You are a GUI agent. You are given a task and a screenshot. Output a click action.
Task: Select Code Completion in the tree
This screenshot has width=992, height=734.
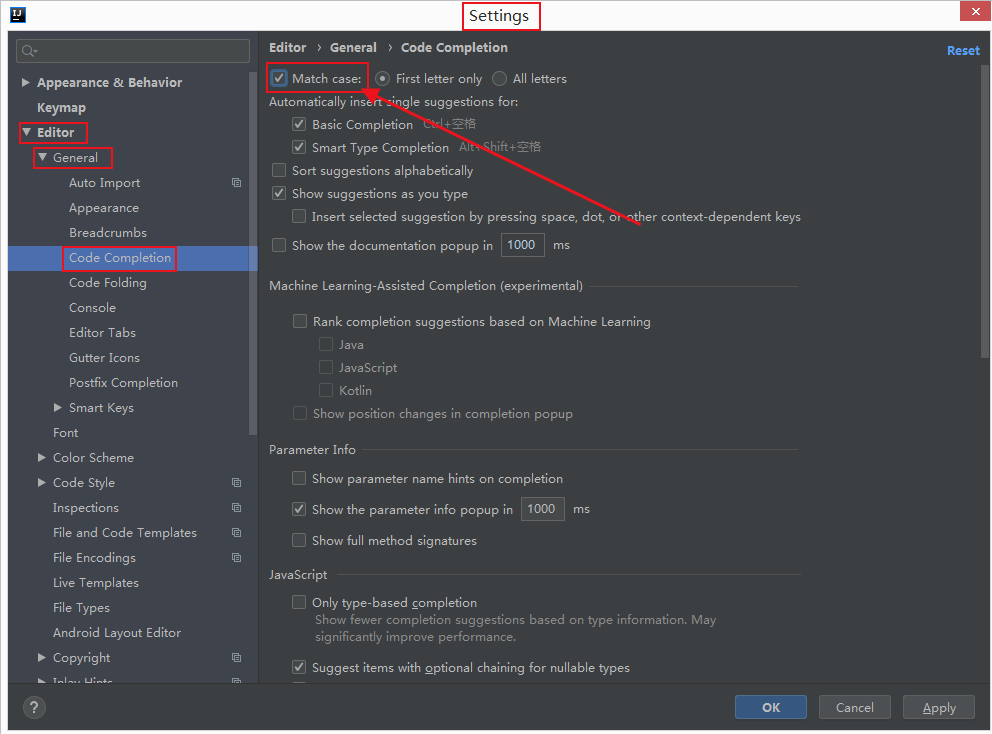[x=120, y=258]
